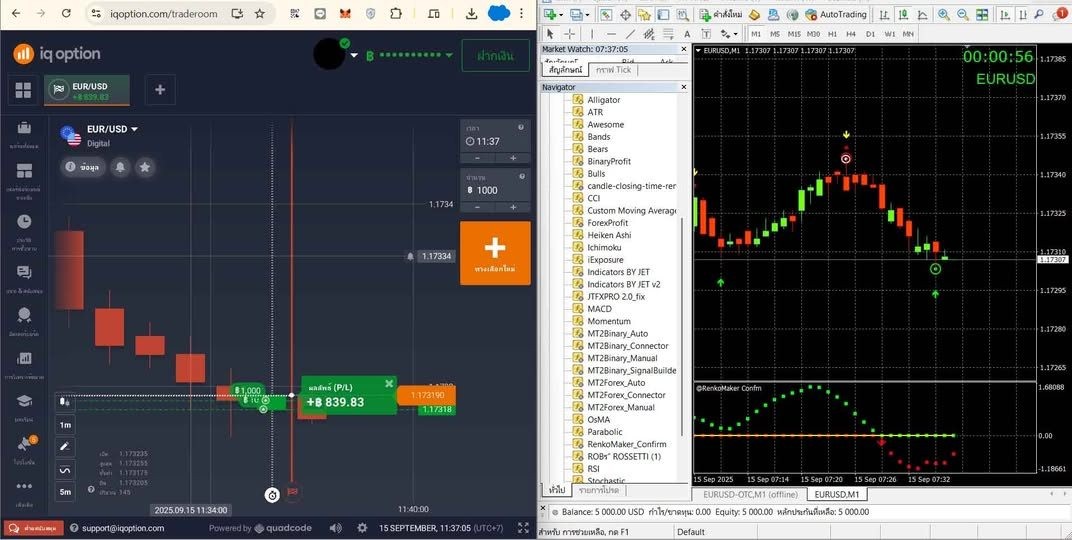Draw a trendline in MT4

pyautogui.click(x=630, y=33)
